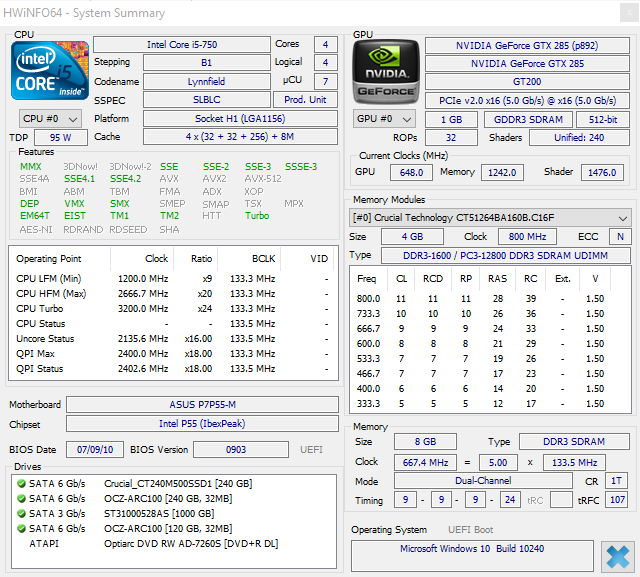Click the Operating Point column header
The image size is (640, 577).
60,259
